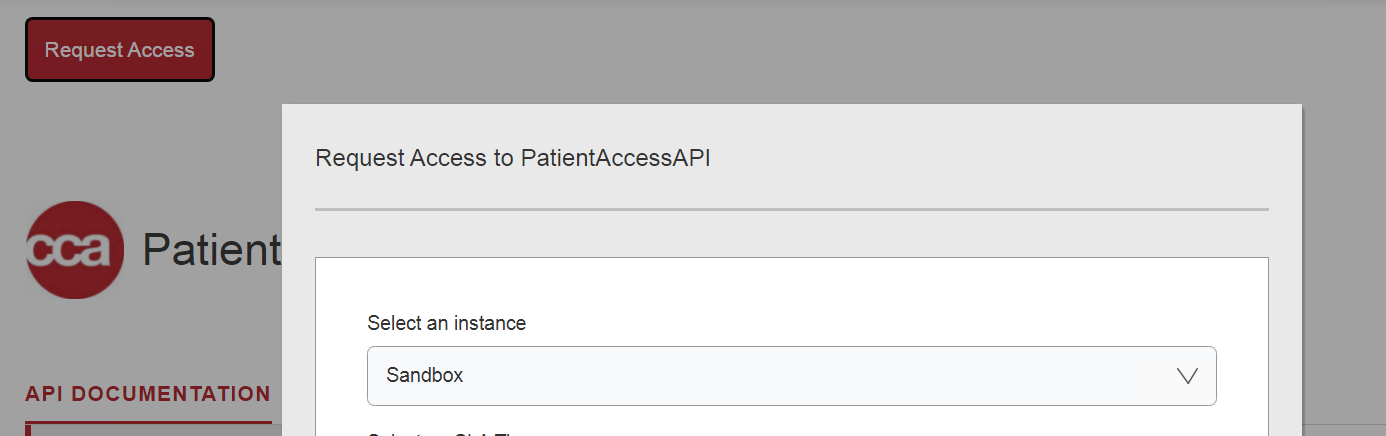1386x436 pixels.
Task: Click the white letters cca inside the logo
Action: 70,250
